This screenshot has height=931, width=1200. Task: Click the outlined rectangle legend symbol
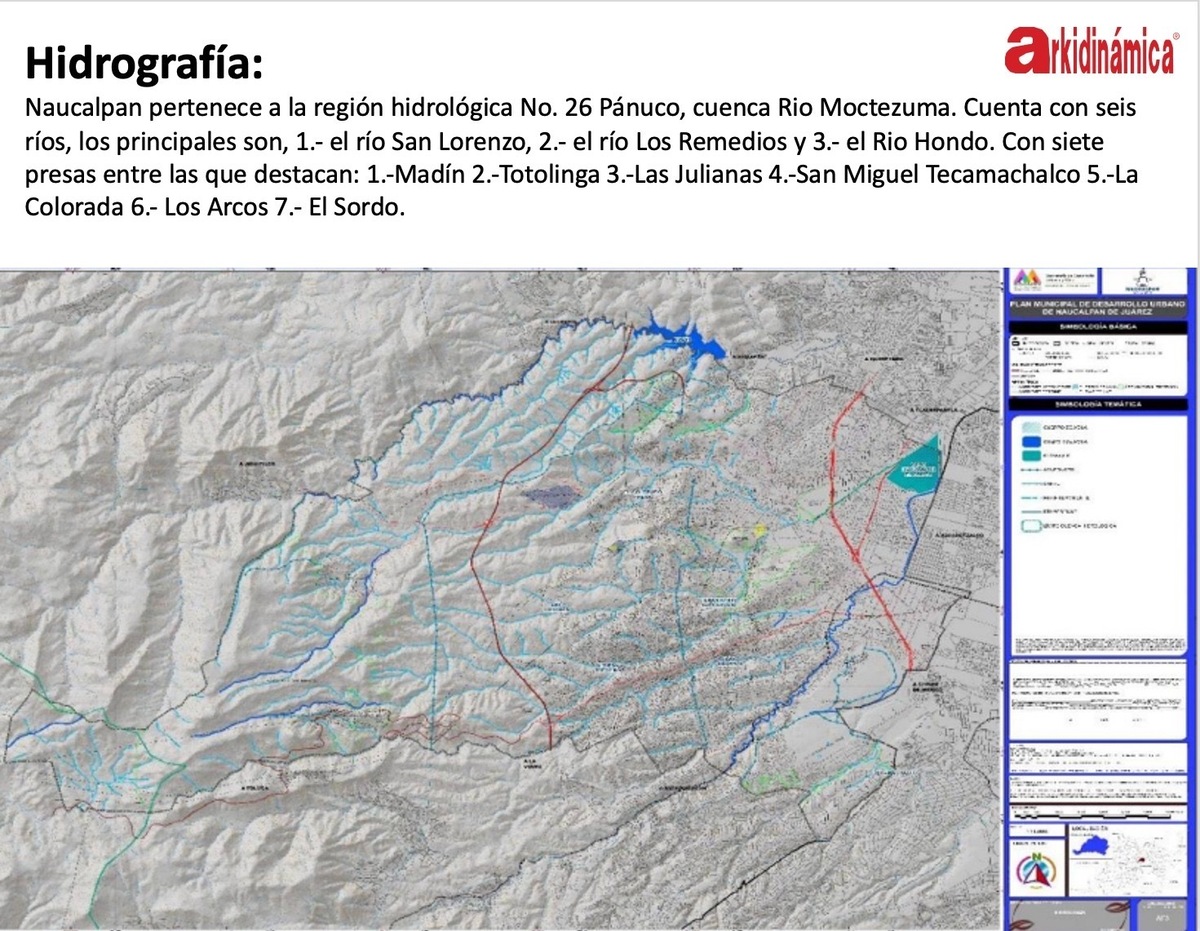[1031, 526]
